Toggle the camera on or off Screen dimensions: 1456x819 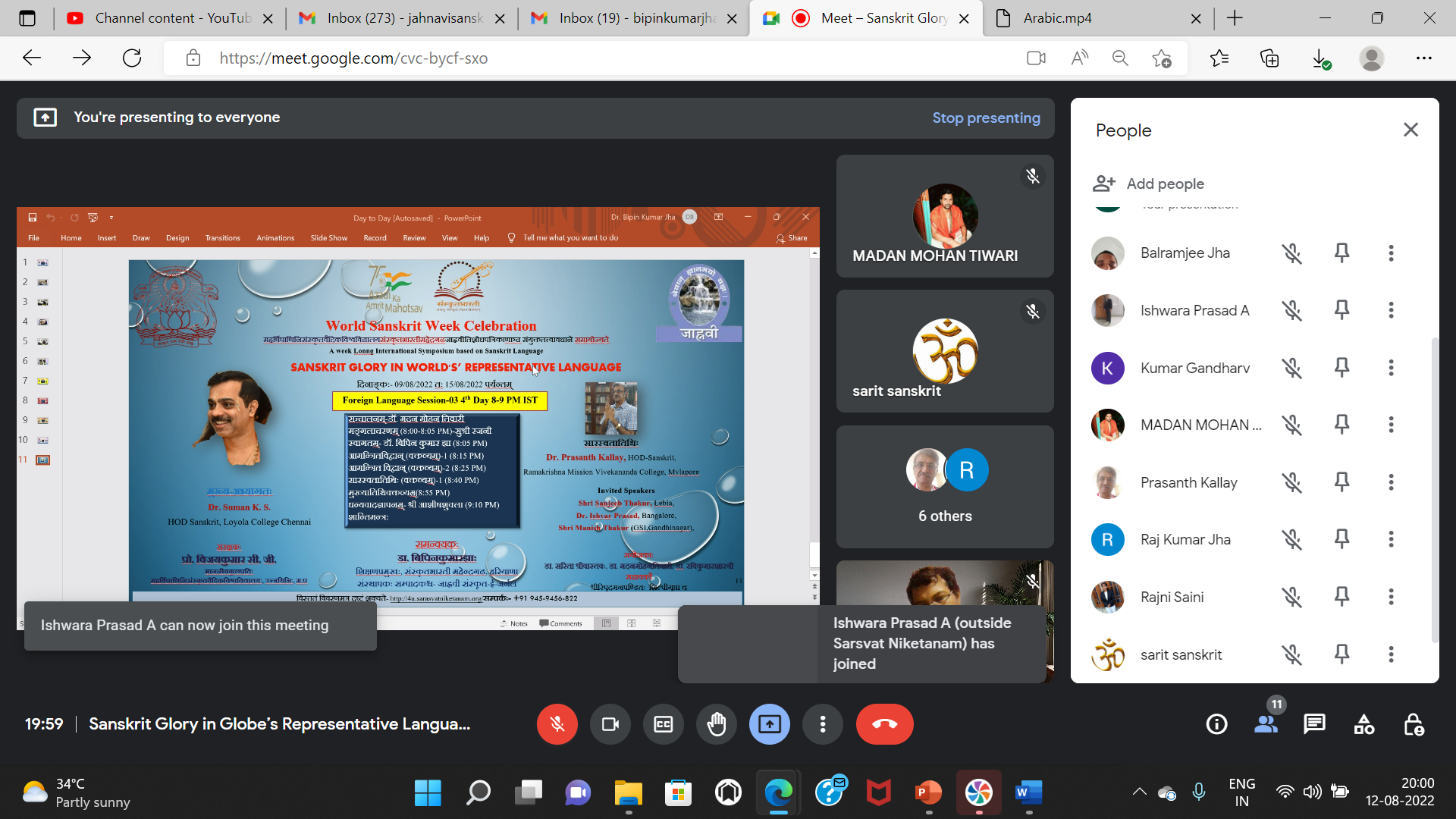(x=610, y=724)
